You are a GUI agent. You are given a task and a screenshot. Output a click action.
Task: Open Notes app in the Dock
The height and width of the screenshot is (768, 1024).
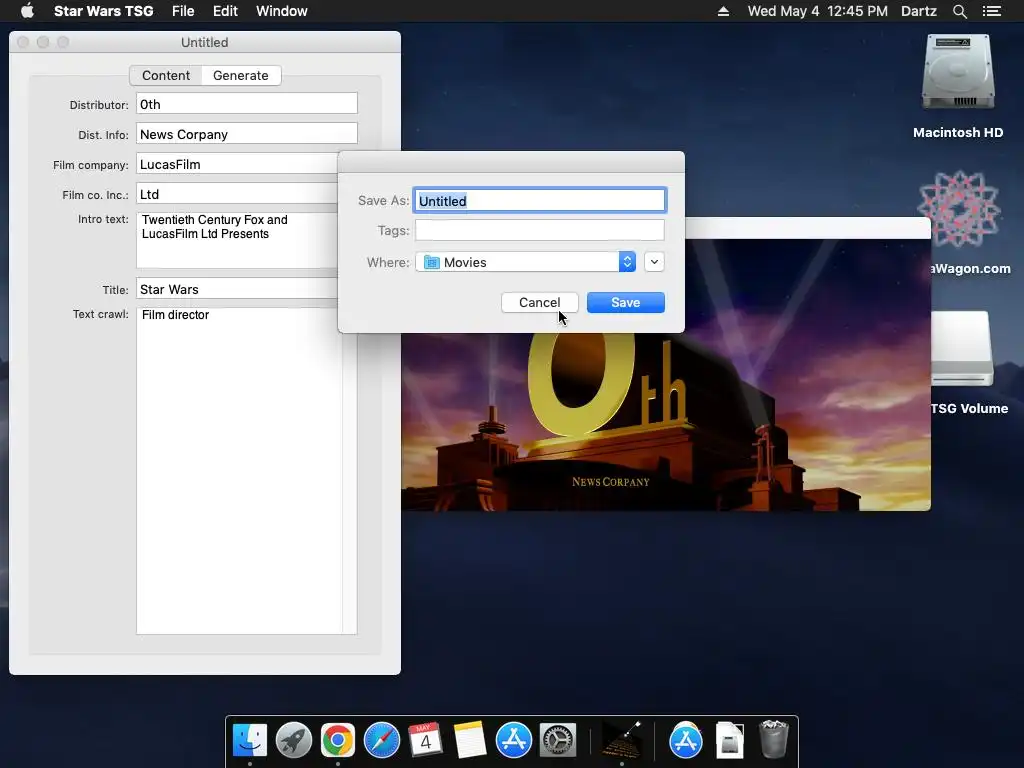click(x=470, y=741)
